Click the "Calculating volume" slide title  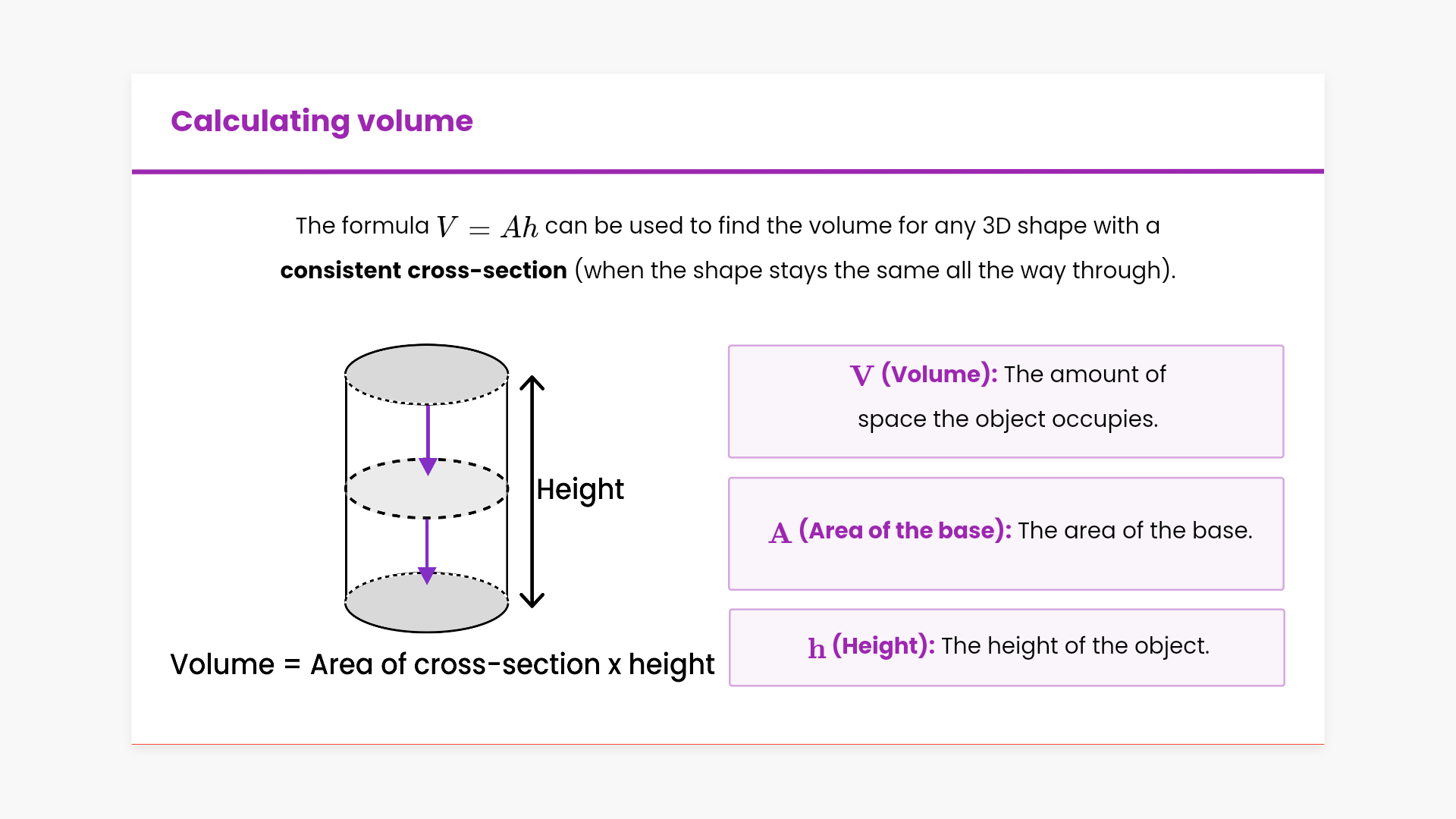[322, 121]
